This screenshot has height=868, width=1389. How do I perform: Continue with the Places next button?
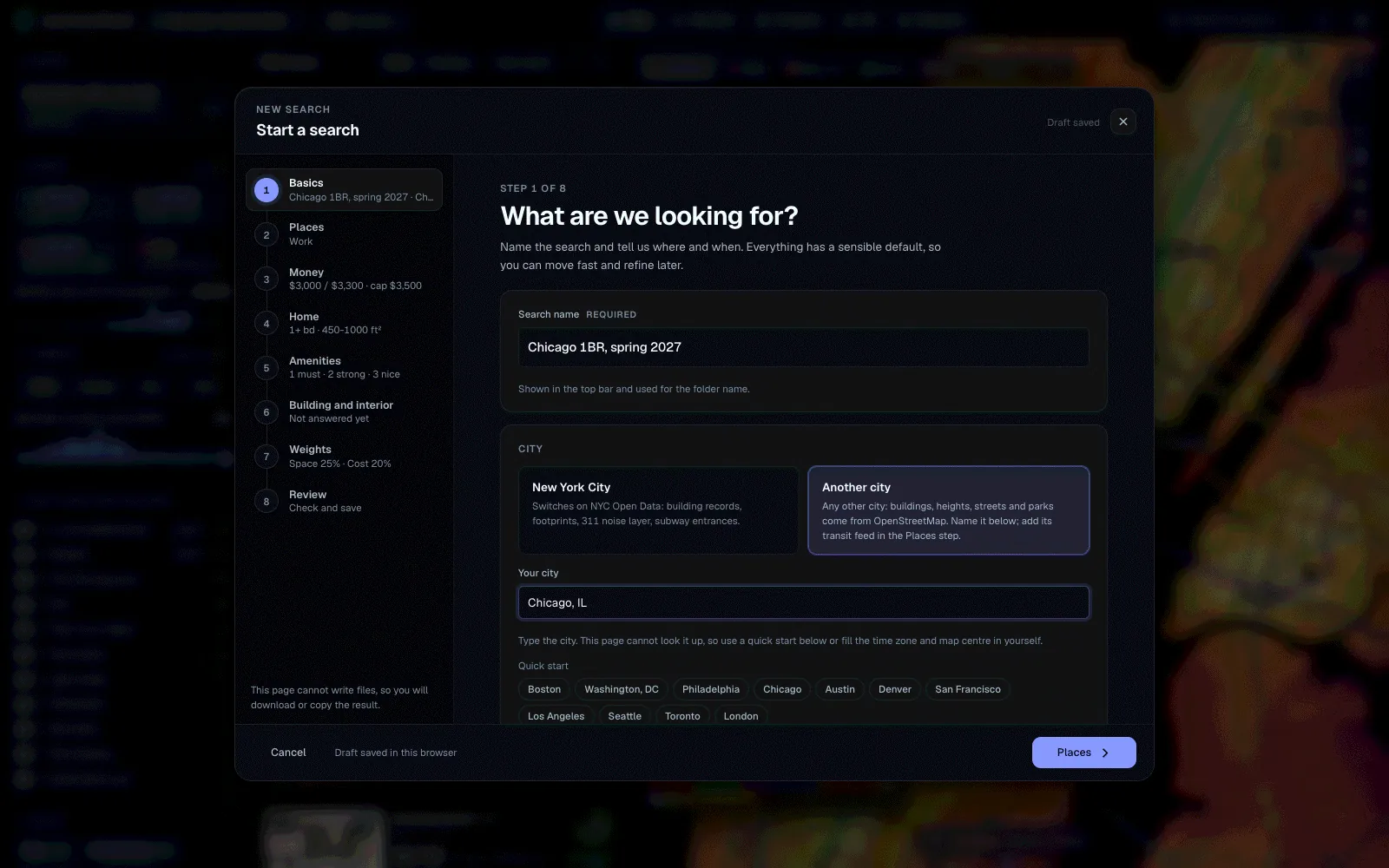(1083, 753)
